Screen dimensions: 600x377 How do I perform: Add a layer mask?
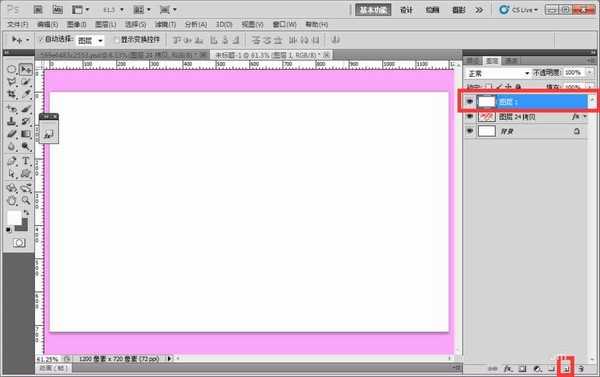pyautogui.click(x=522, y=369)
